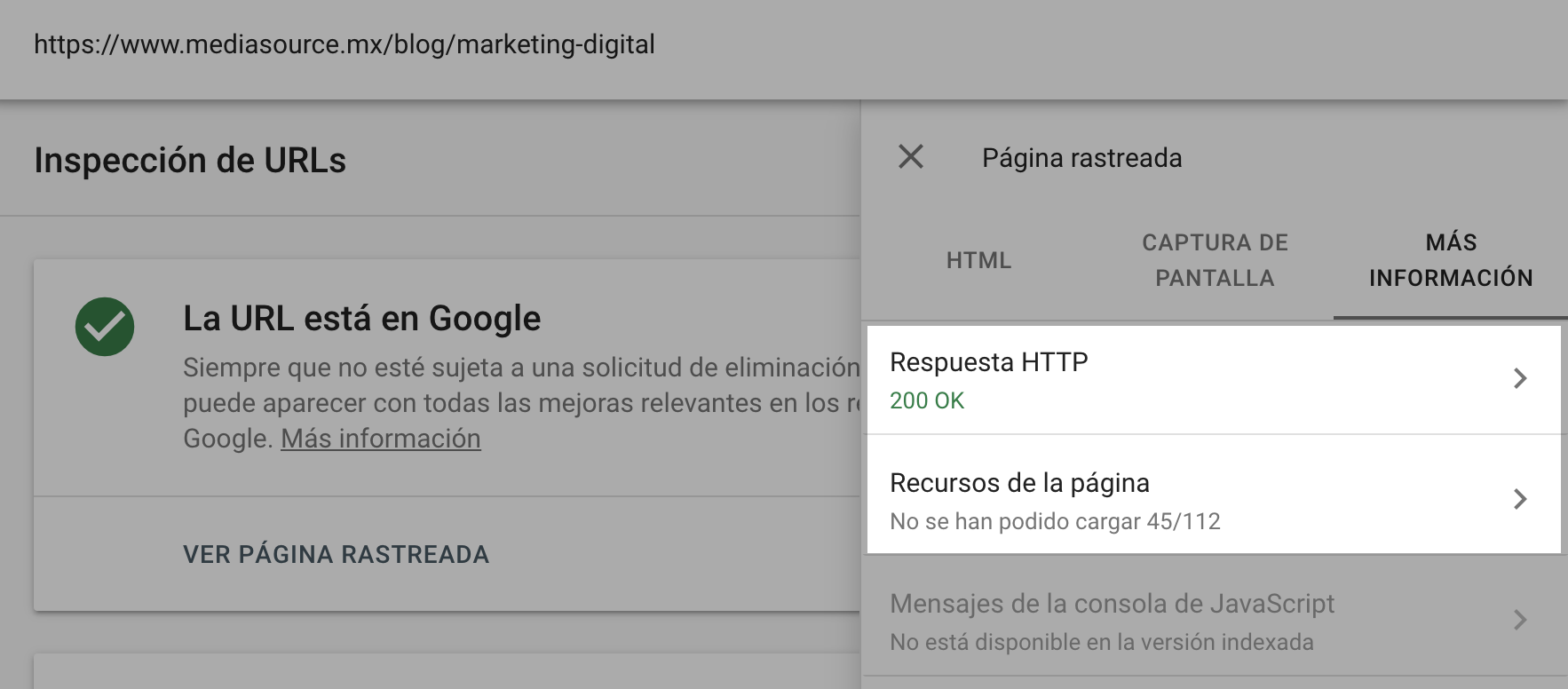Click the Página rastreada panel title
1568x689 pixels.
click(1081, 158)
